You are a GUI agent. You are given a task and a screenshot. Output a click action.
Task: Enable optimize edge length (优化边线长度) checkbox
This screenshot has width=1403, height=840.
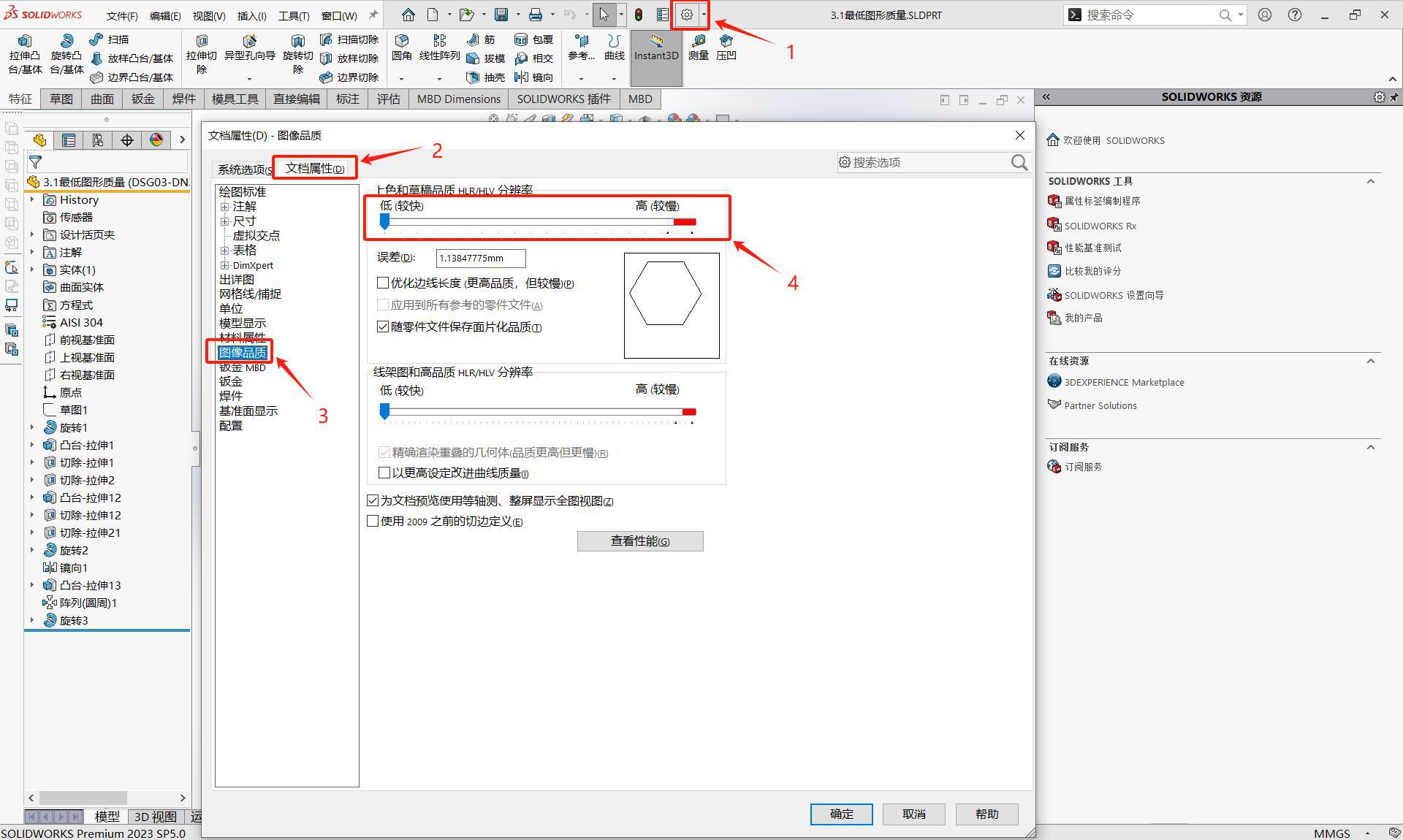click(383, 283)
